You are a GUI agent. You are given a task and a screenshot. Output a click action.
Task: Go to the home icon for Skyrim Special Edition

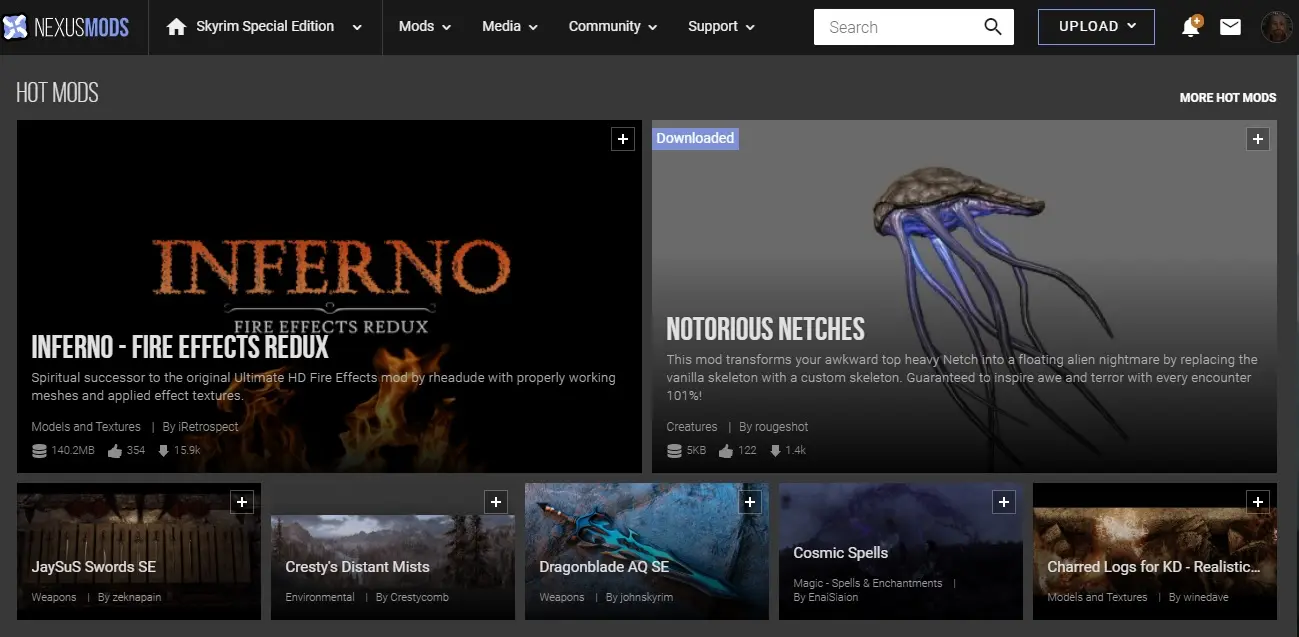177,27
